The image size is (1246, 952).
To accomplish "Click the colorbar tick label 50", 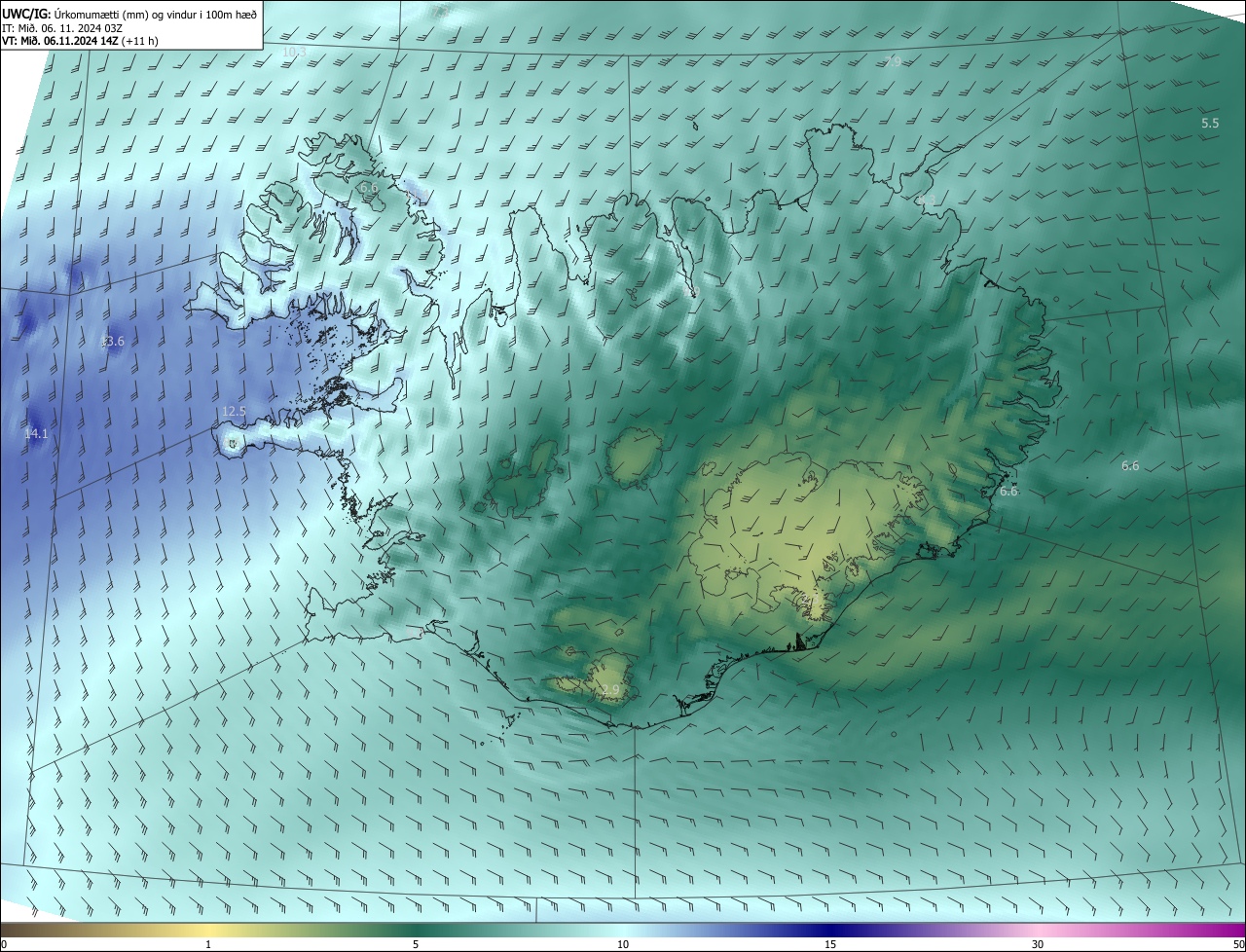I will 1238,945.
